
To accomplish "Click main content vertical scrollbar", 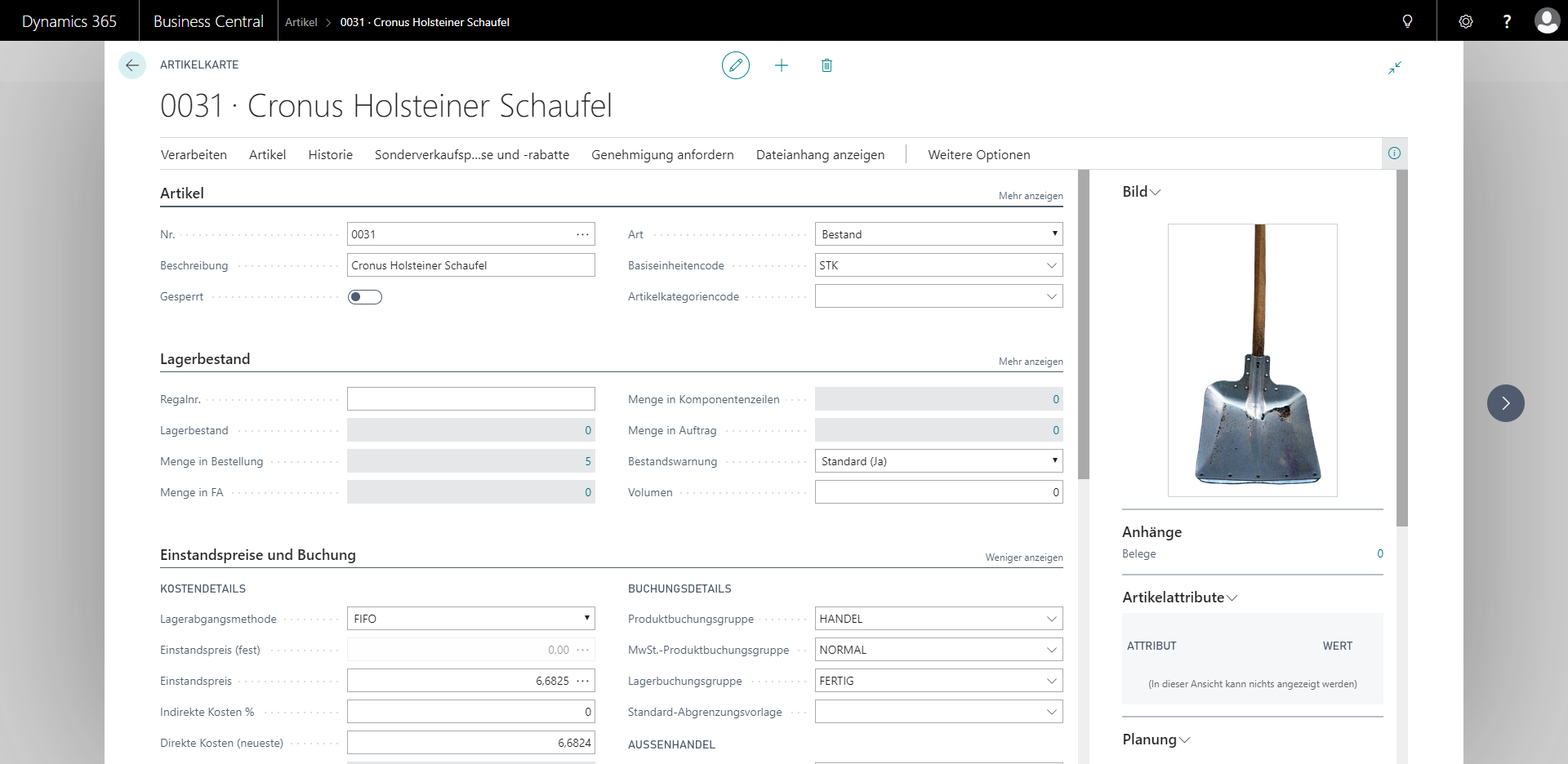I will [1084, 324].
